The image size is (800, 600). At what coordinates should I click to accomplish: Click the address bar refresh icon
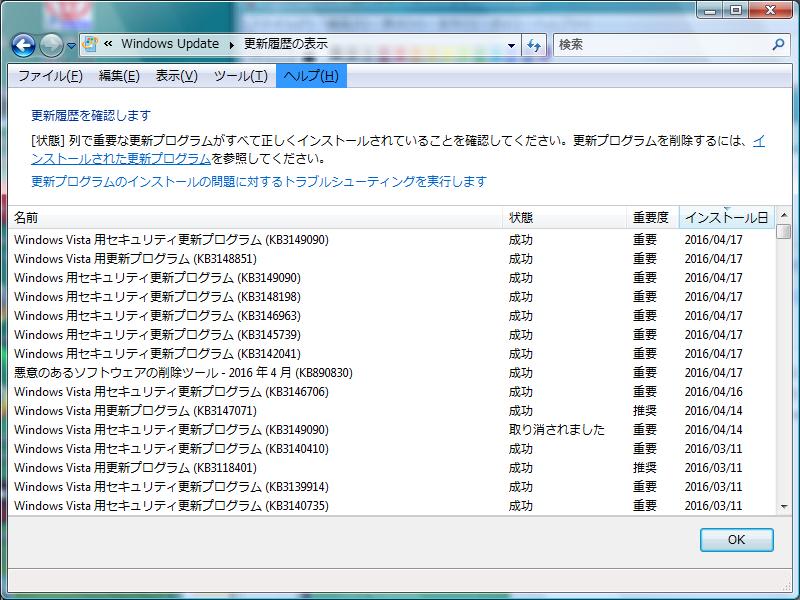[x=534, y=45]
